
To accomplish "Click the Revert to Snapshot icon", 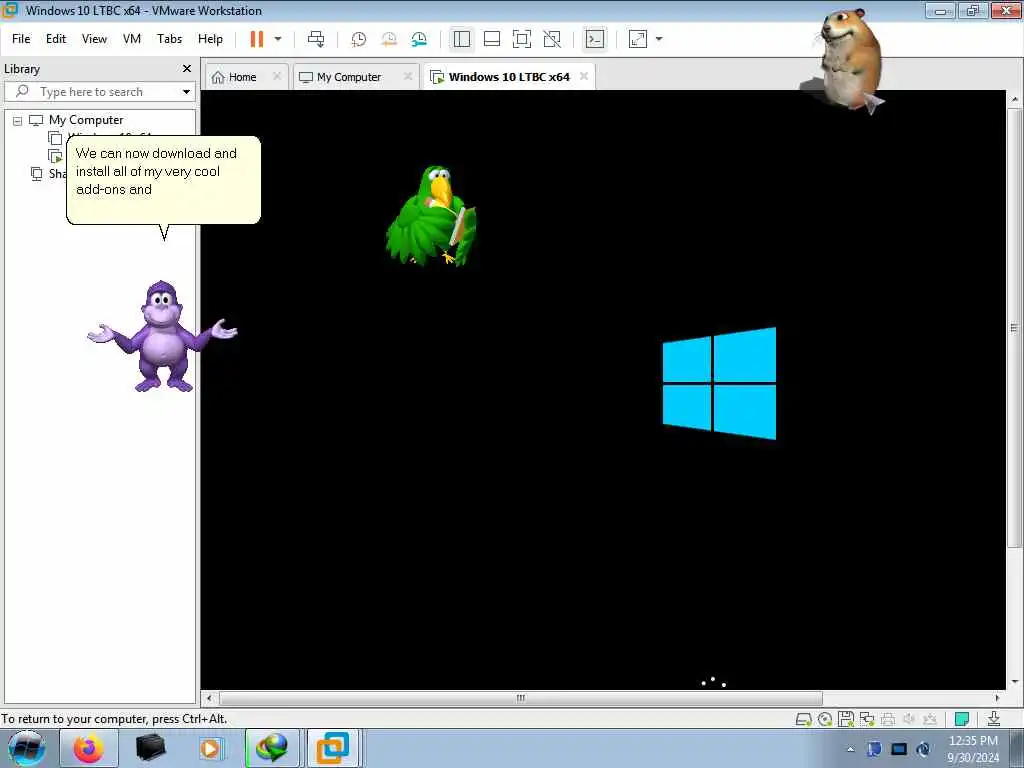I will coord(389,39).
